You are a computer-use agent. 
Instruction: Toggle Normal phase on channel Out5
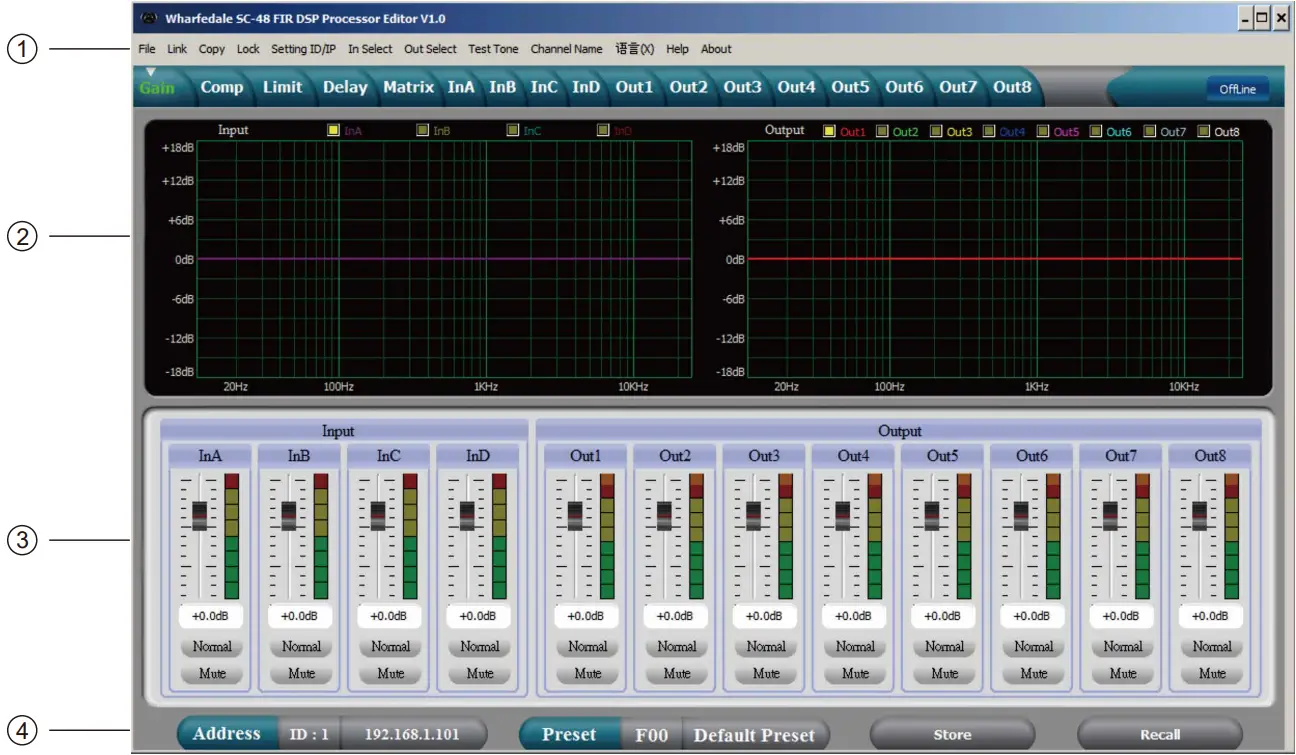944,646
